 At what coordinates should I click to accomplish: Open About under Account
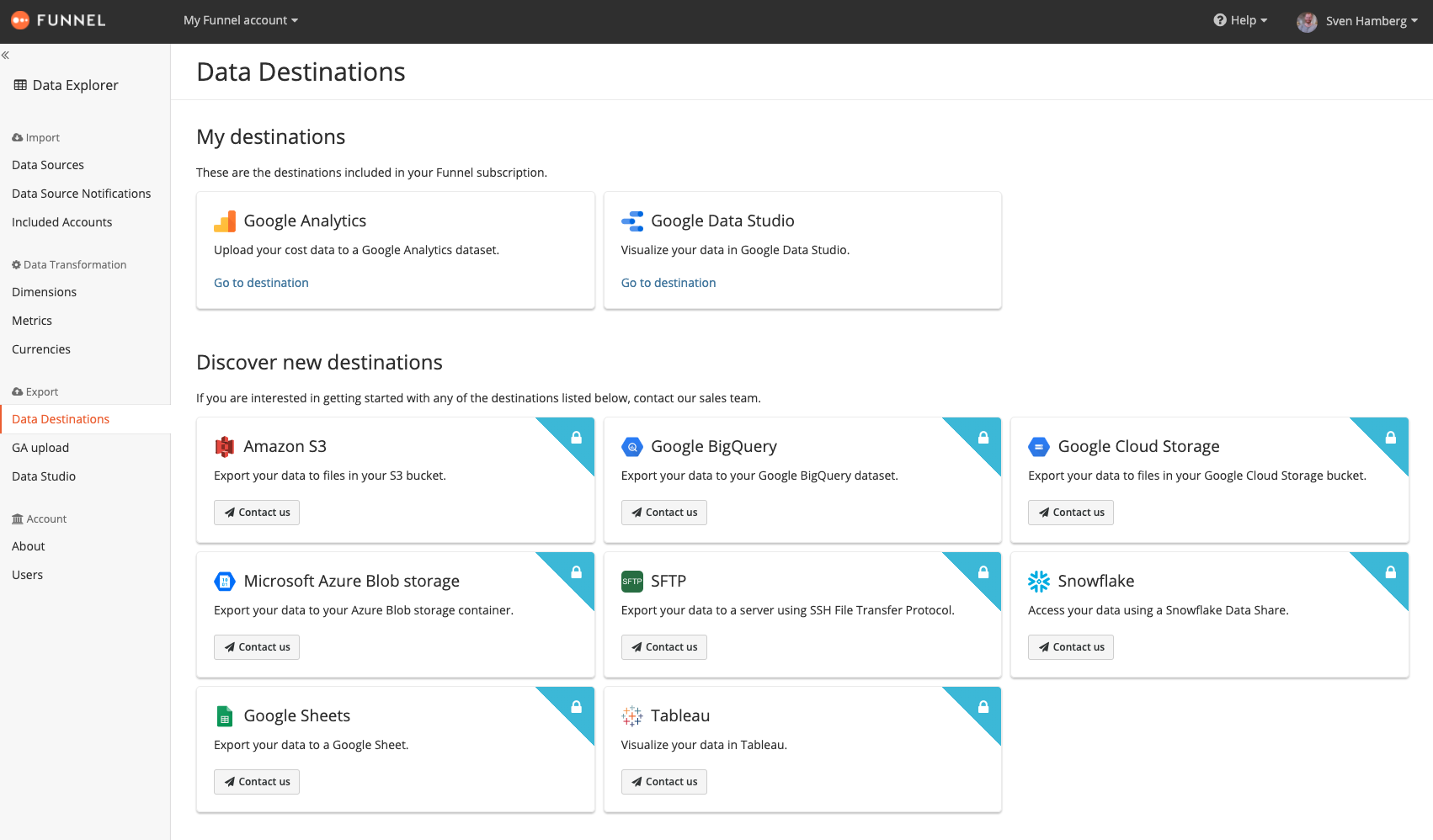tap(29, 546)
